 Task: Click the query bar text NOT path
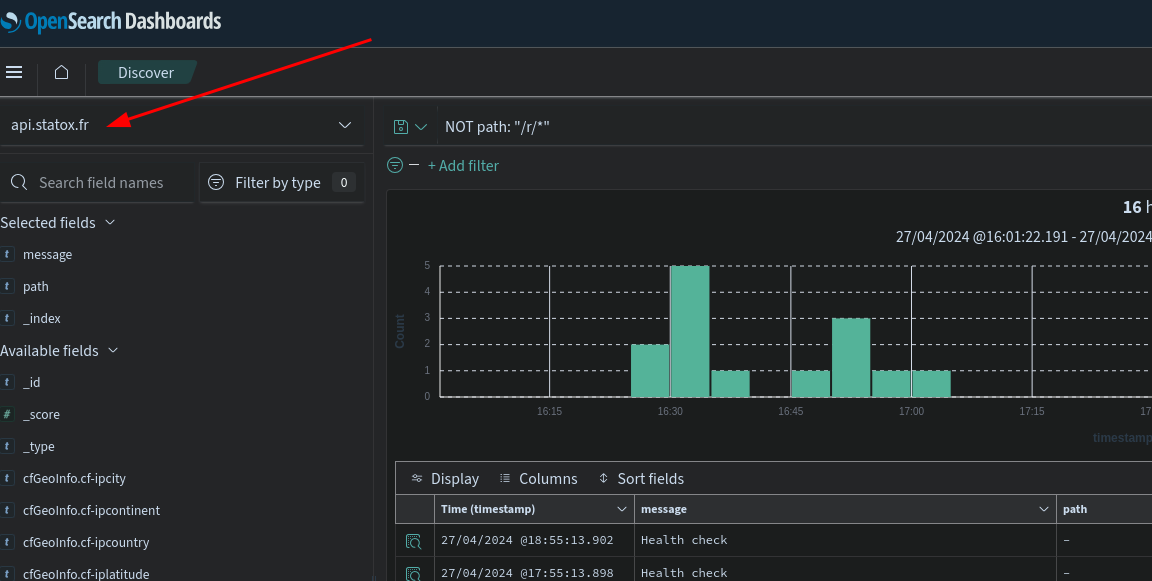[497, 126]
